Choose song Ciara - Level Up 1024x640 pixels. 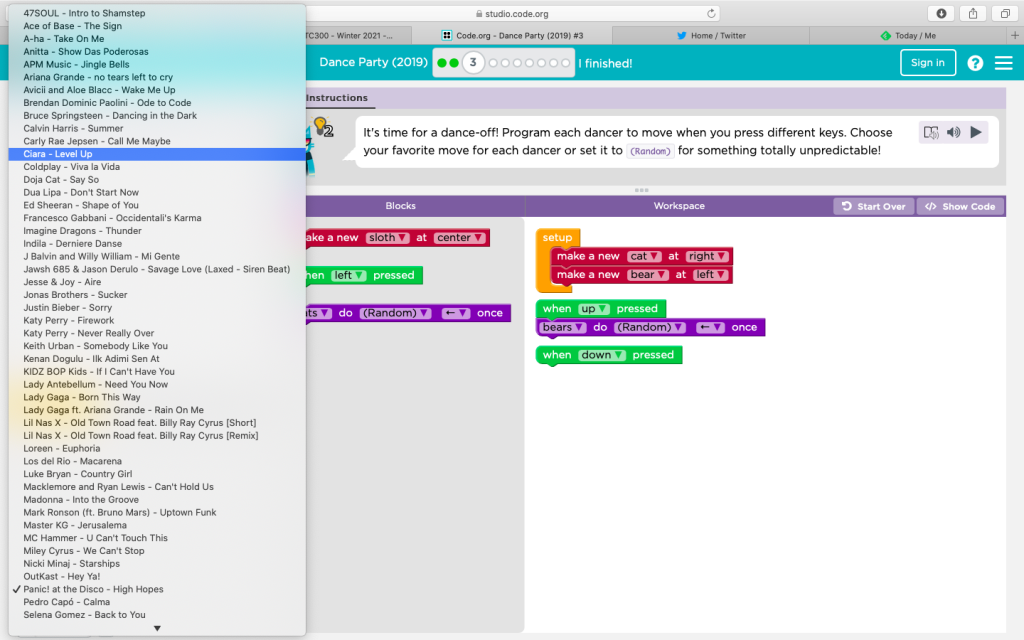pyautogui.click(x=157, y=154)
